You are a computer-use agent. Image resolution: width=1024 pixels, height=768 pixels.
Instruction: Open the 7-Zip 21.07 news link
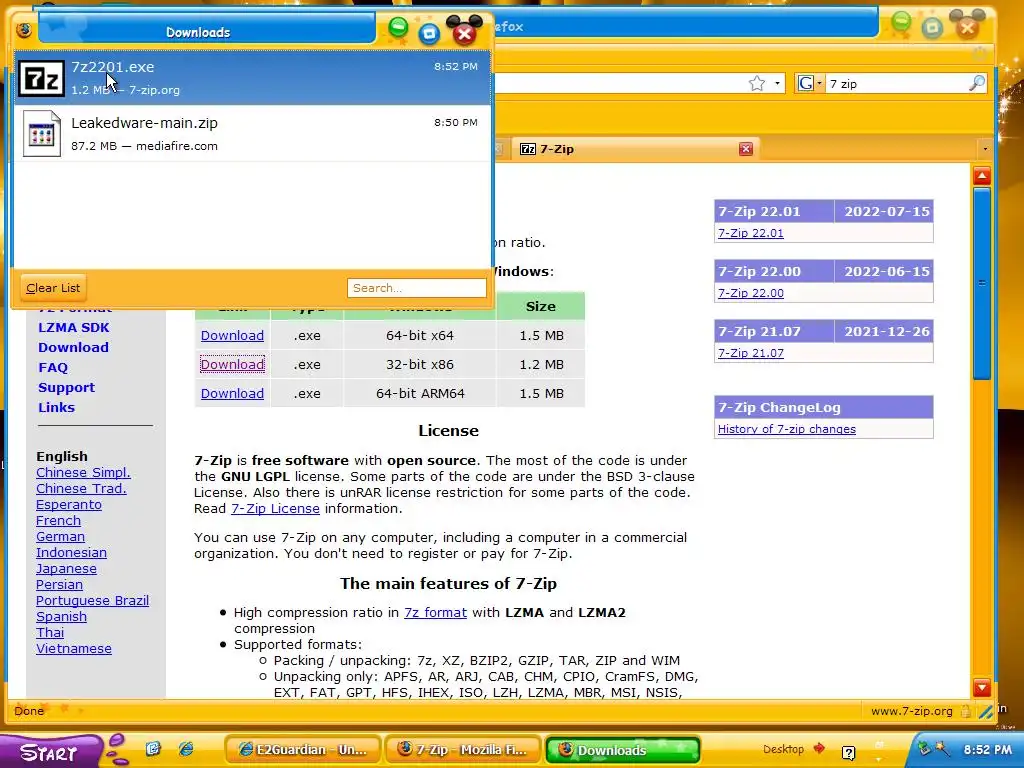click(750, 353)
